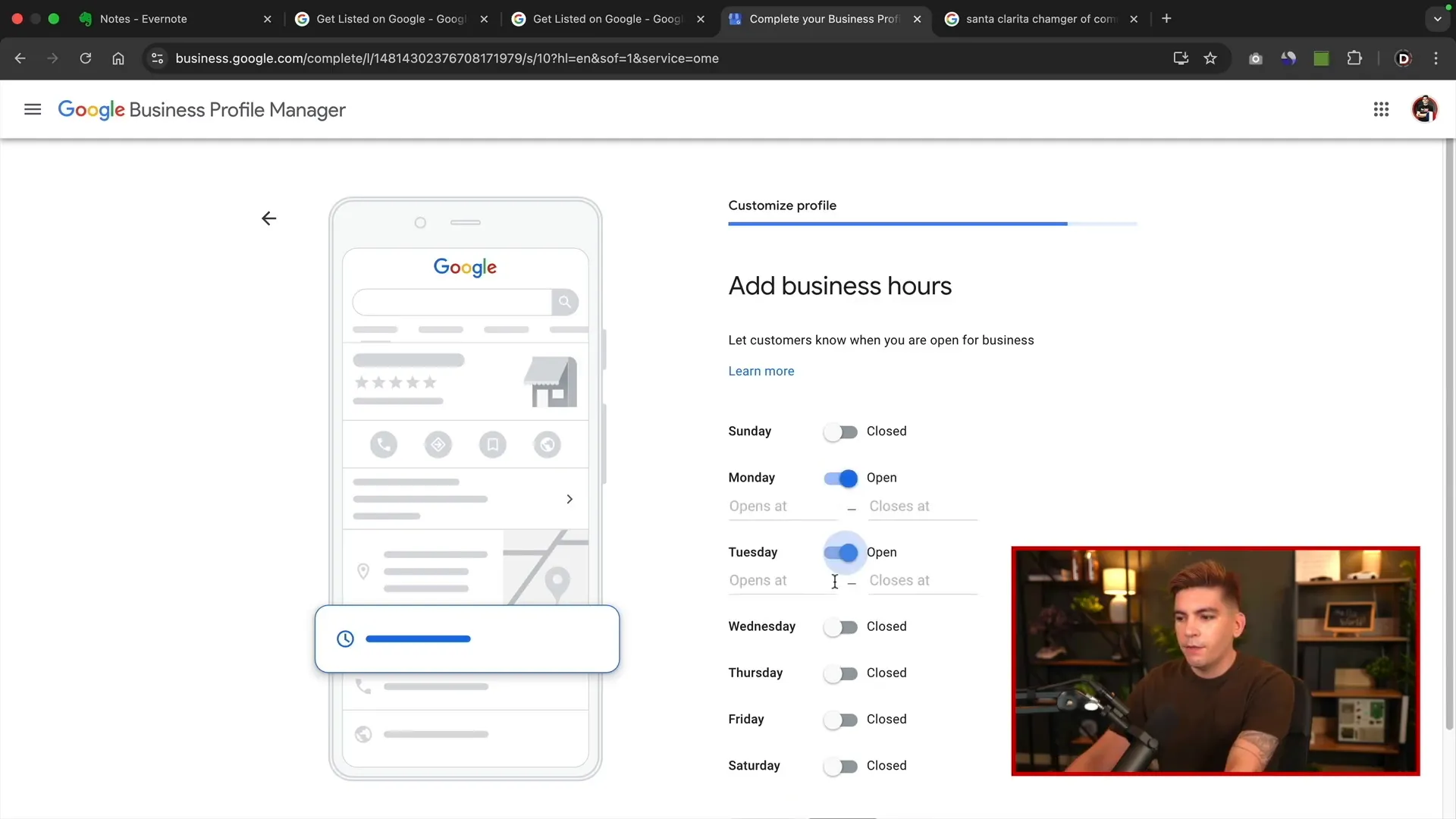Screen dimensions: 1456x819
Task: Set Tuesday Closes at time
Action: pyautogui.click(x=923, y=581)
